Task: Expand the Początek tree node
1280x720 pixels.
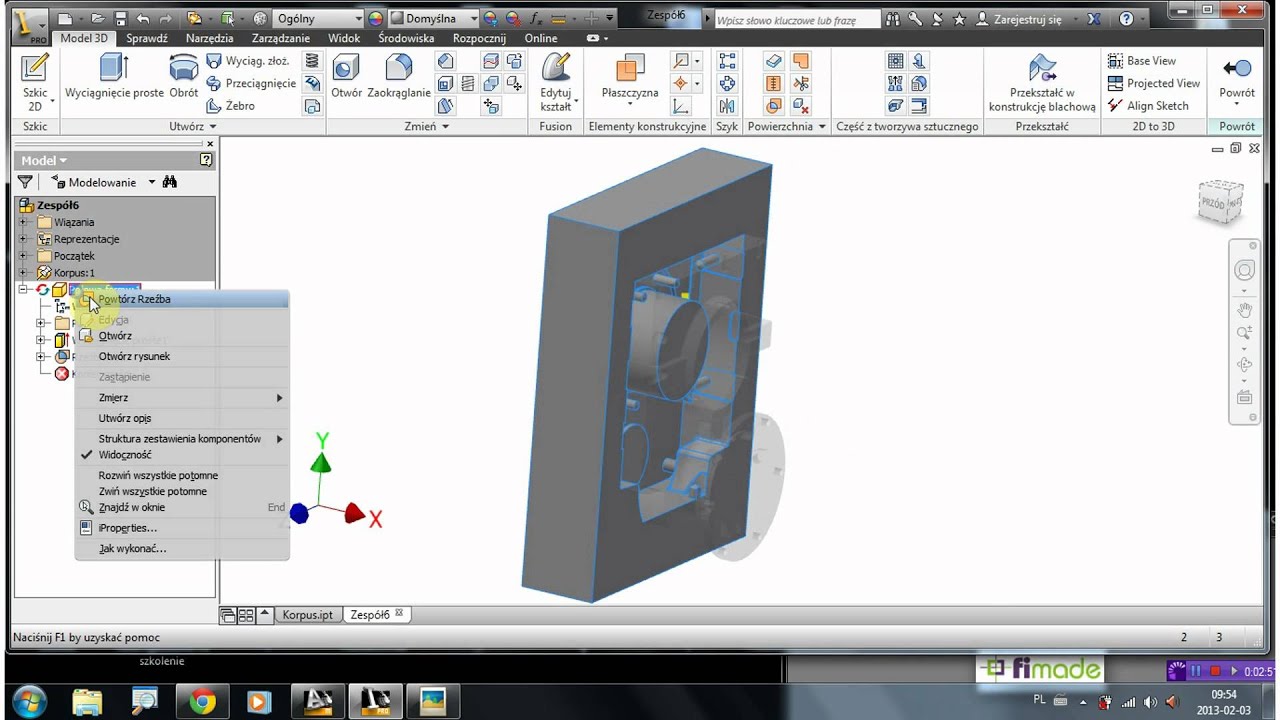Action: click(24, 256)
